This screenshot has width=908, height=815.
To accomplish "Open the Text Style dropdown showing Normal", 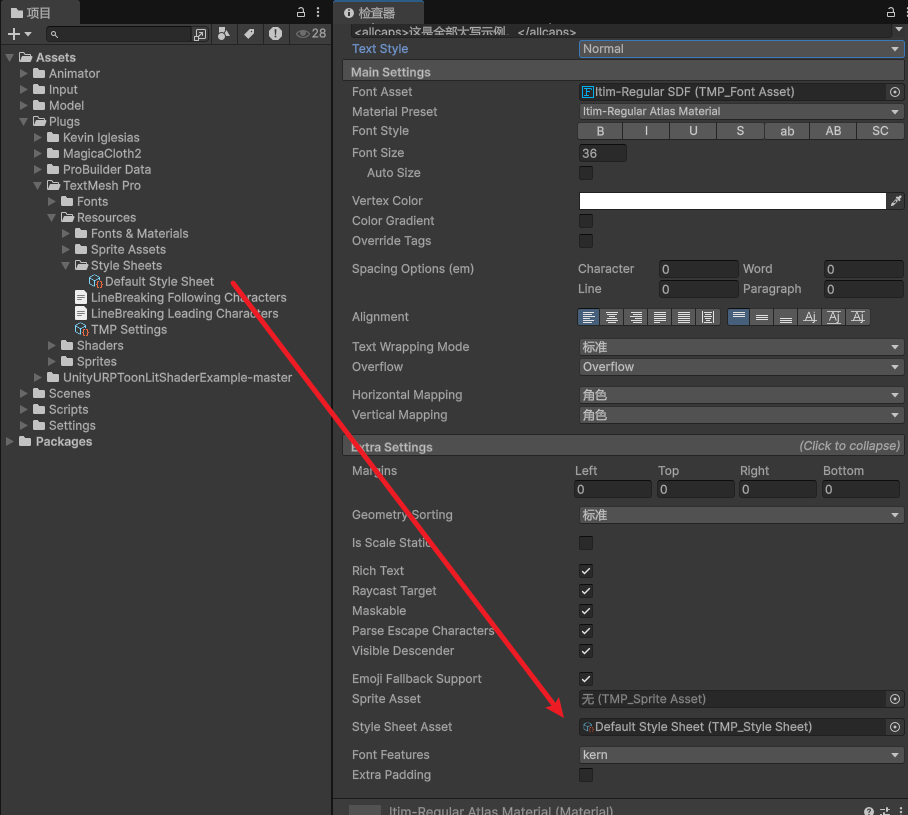I will 740,48.
